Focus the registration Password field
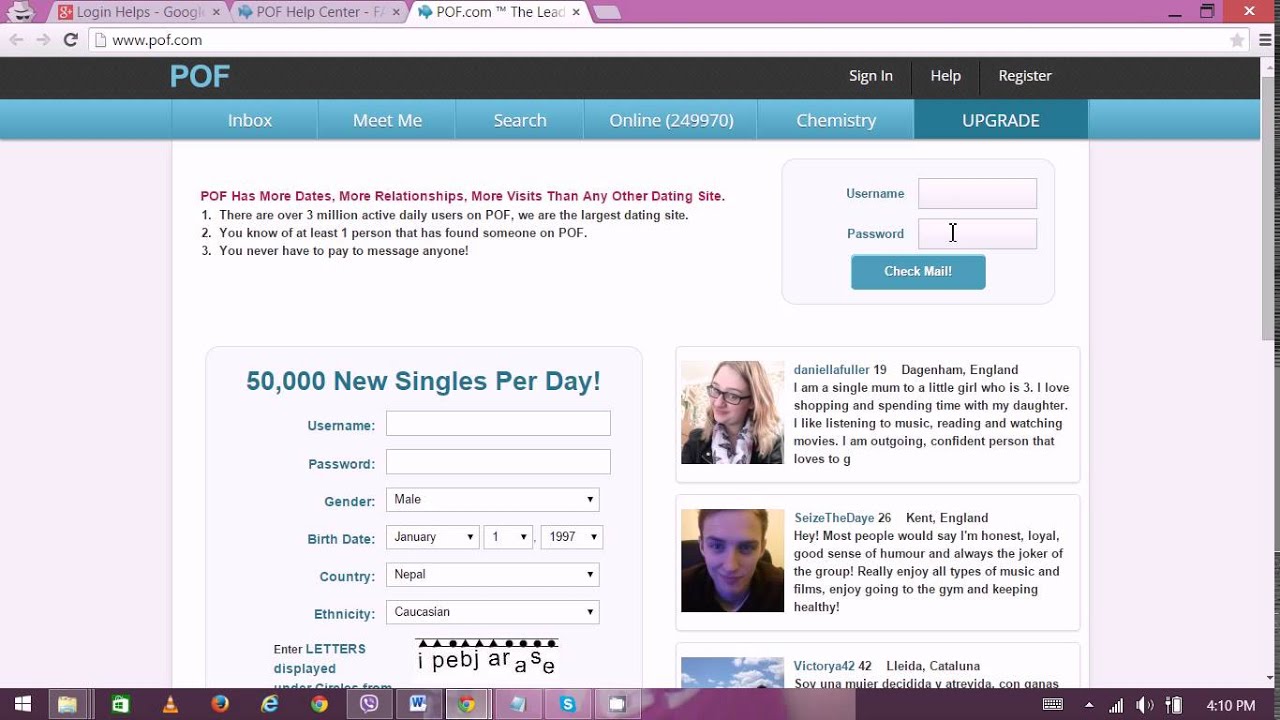The width and height of the screenshot is (1280, 720). [x=498, y=461]
